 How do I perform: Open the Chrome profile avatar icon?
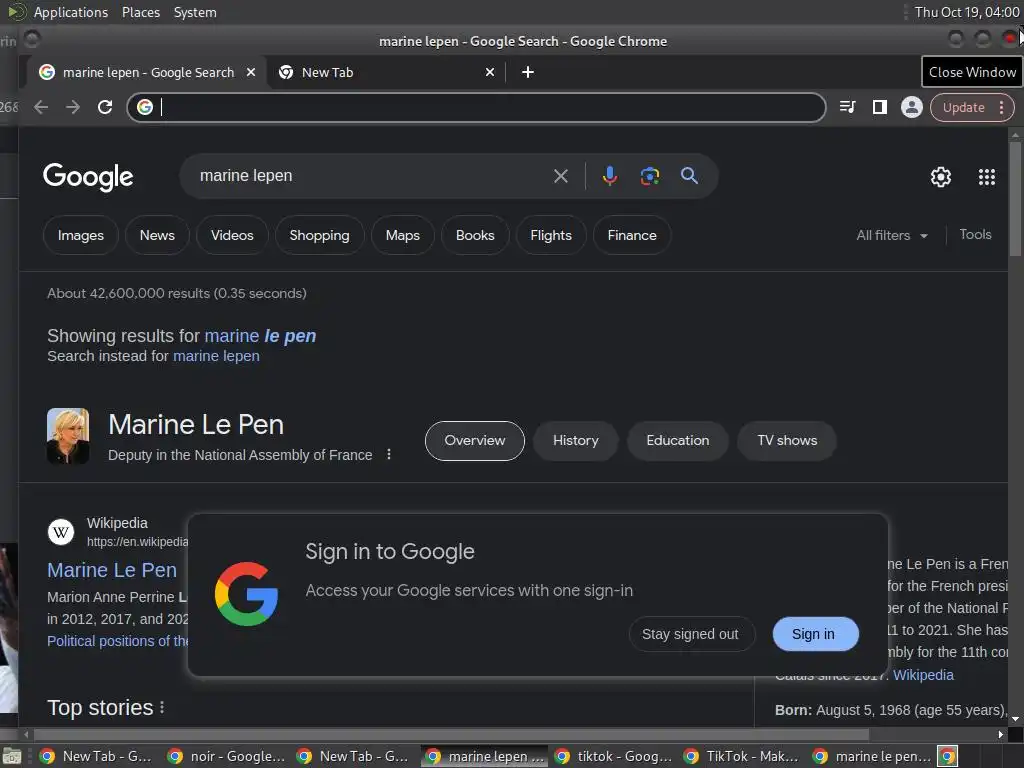point(912,107)
